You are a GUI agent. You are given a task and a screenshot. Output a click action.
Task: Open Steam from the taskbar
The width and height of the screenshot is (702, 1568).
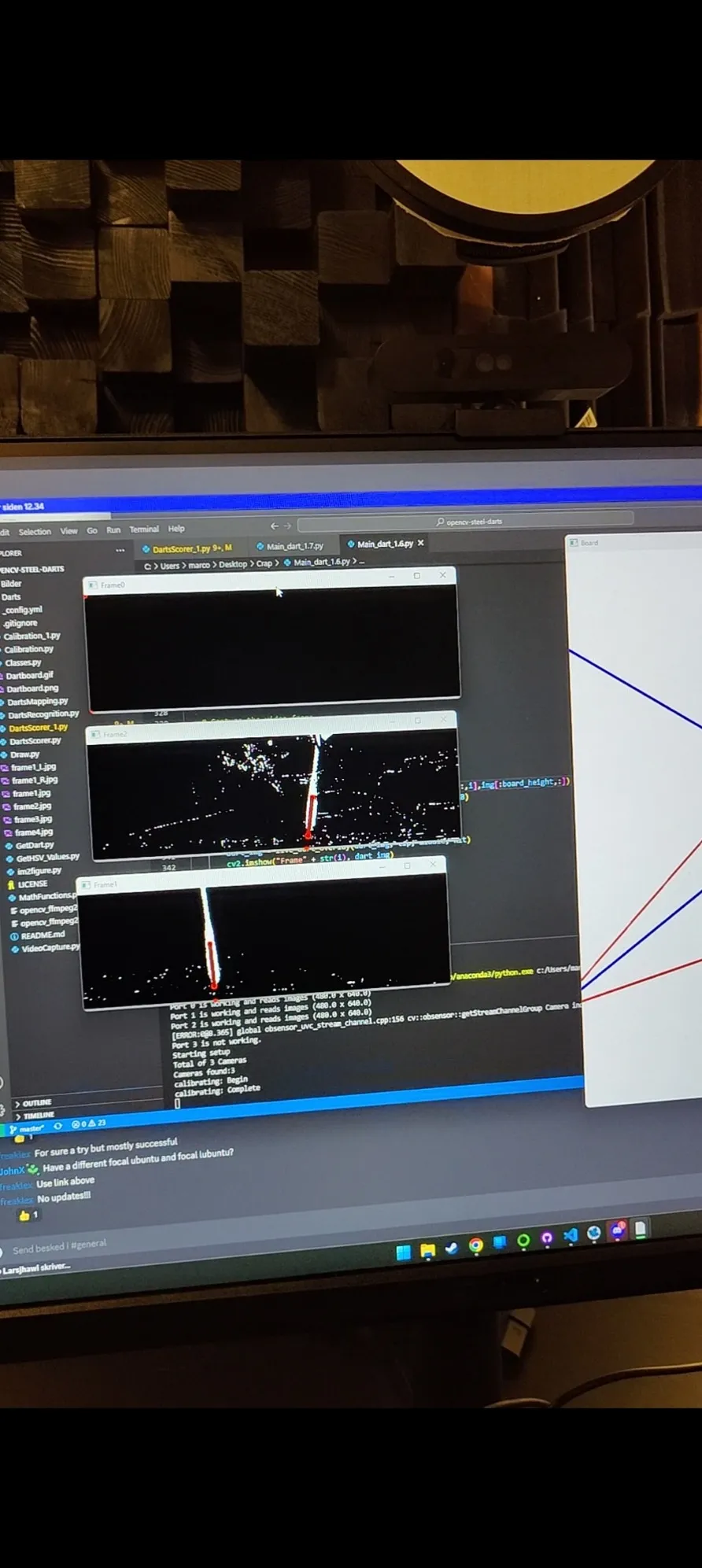click(x=451, y=1247)
